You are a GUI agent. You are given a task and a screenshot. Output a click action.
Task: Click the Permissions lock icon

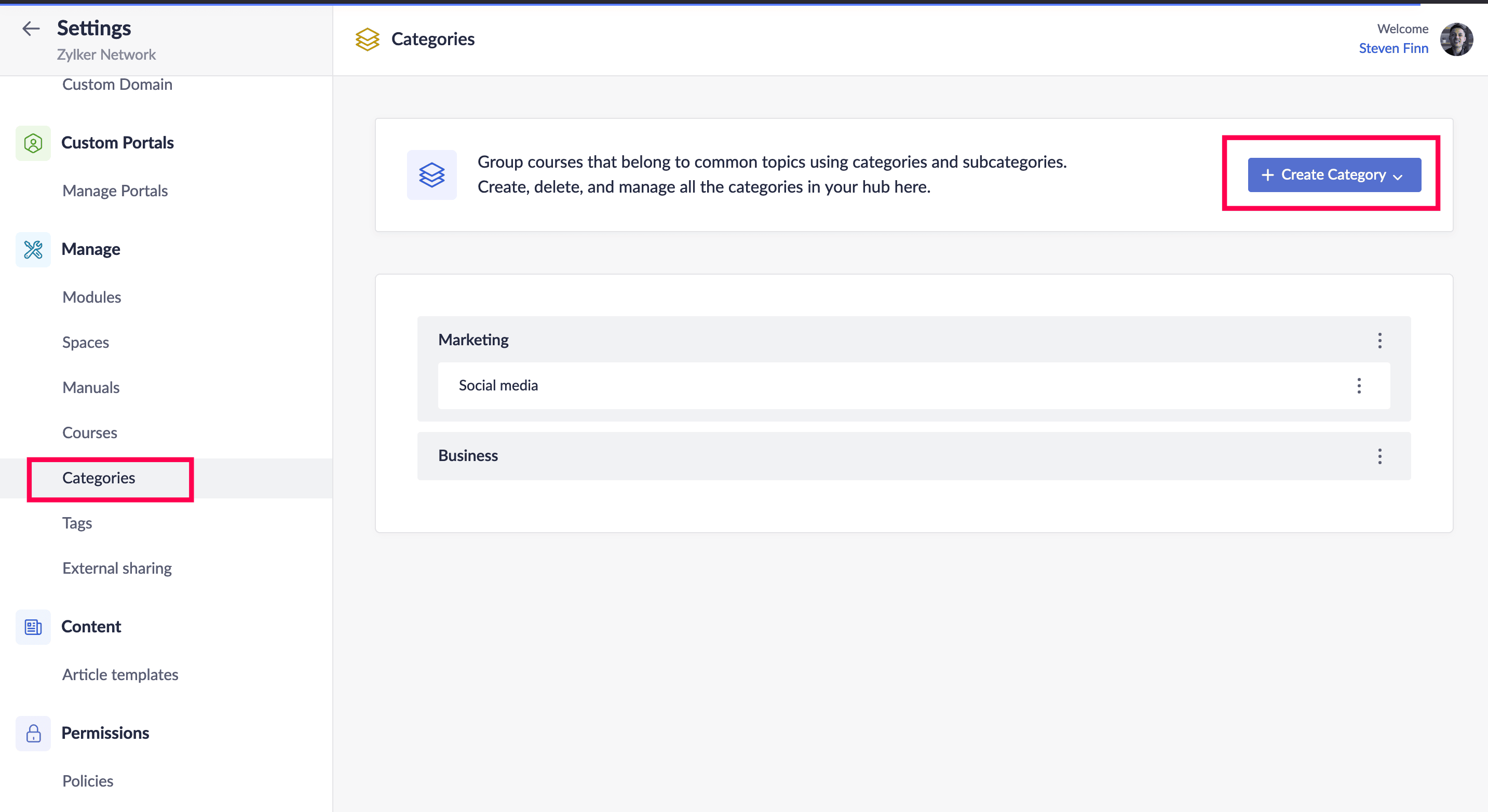(x=33, y=733)
